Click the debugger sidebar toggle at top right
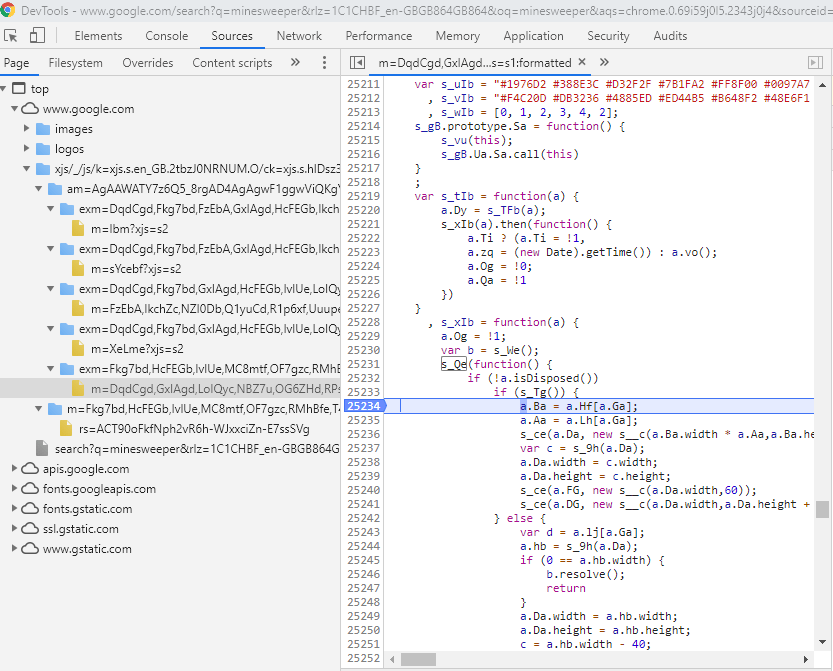 click(x=815, y=62)
